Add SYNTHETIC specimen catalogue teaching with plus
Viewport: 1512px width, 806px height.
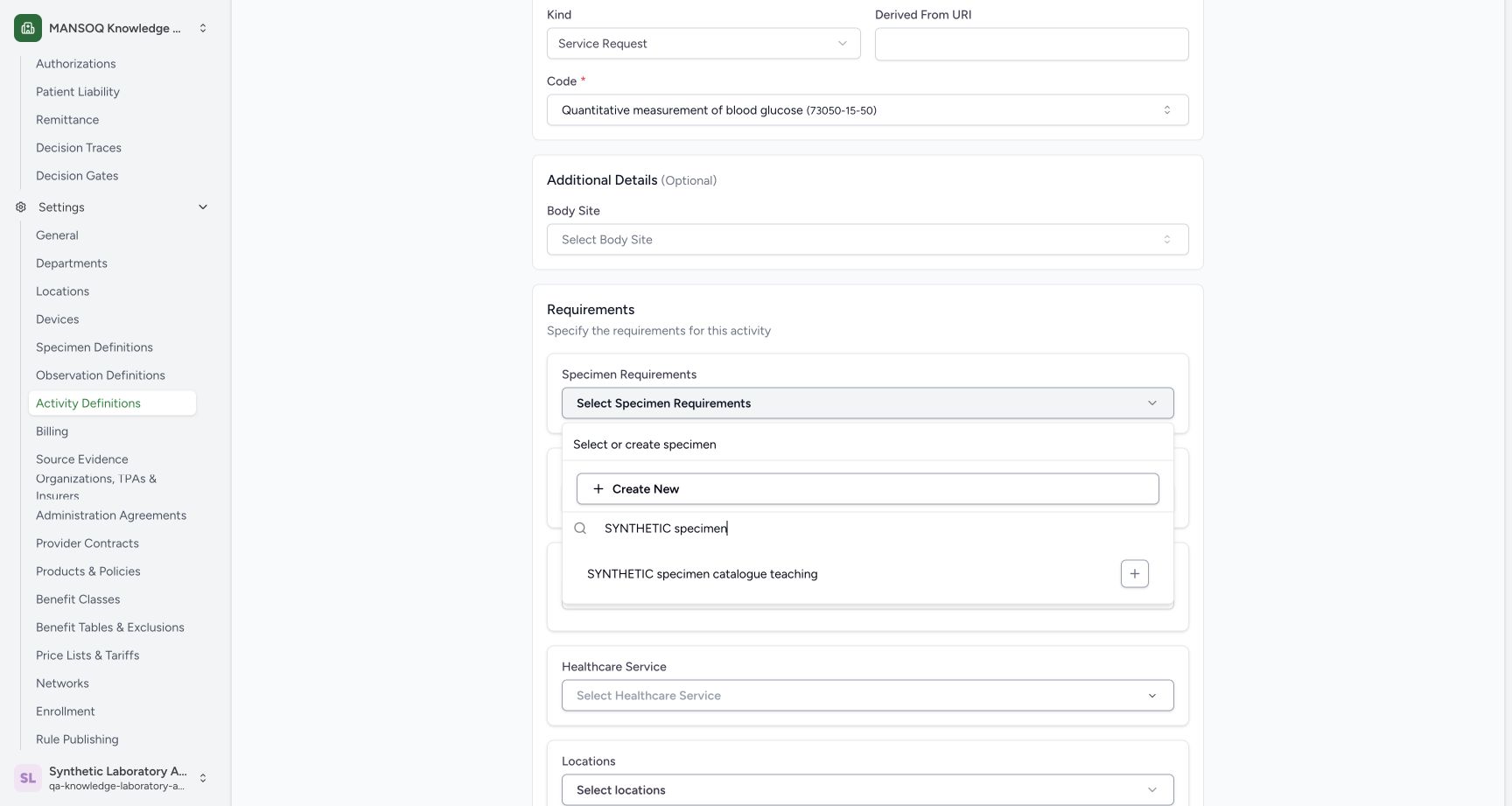[1134, 574]
